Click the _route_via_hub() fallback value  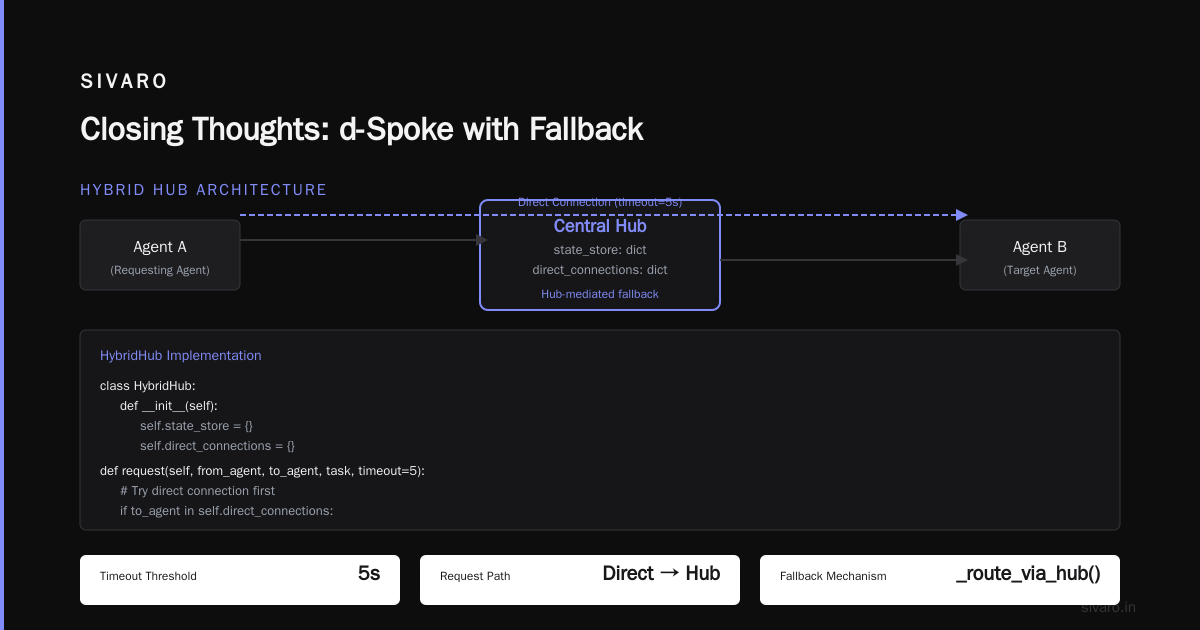(1028, 574)
